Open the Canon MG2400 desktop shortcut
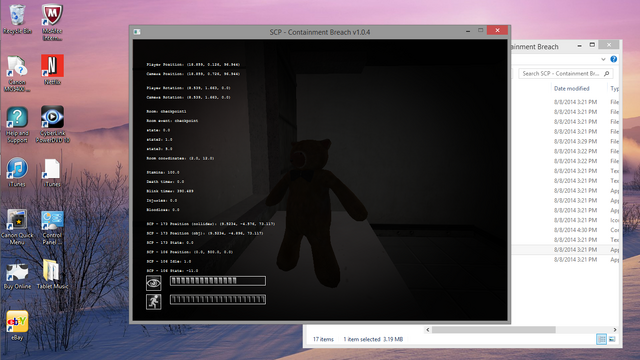The width and height of the screenshot is (640, 360). click(x=17, y=73)
